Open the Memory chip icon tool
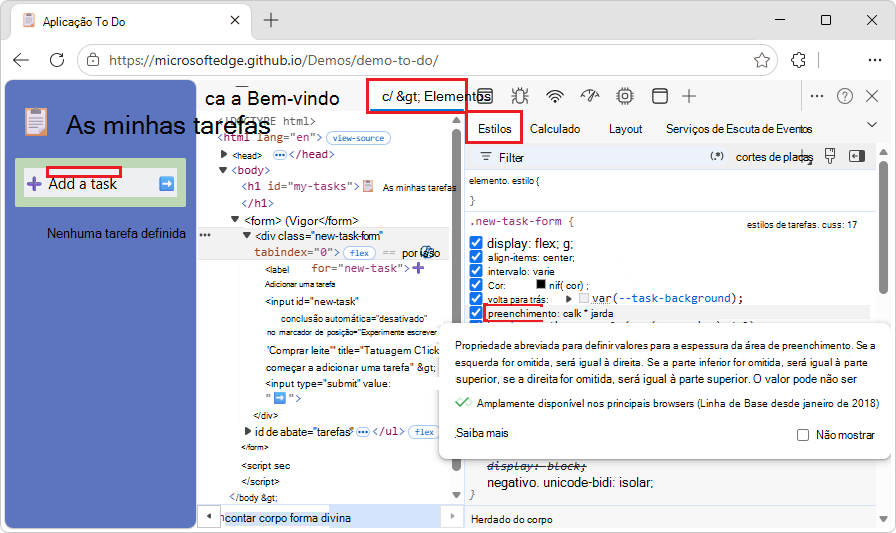 coord(625,96)
